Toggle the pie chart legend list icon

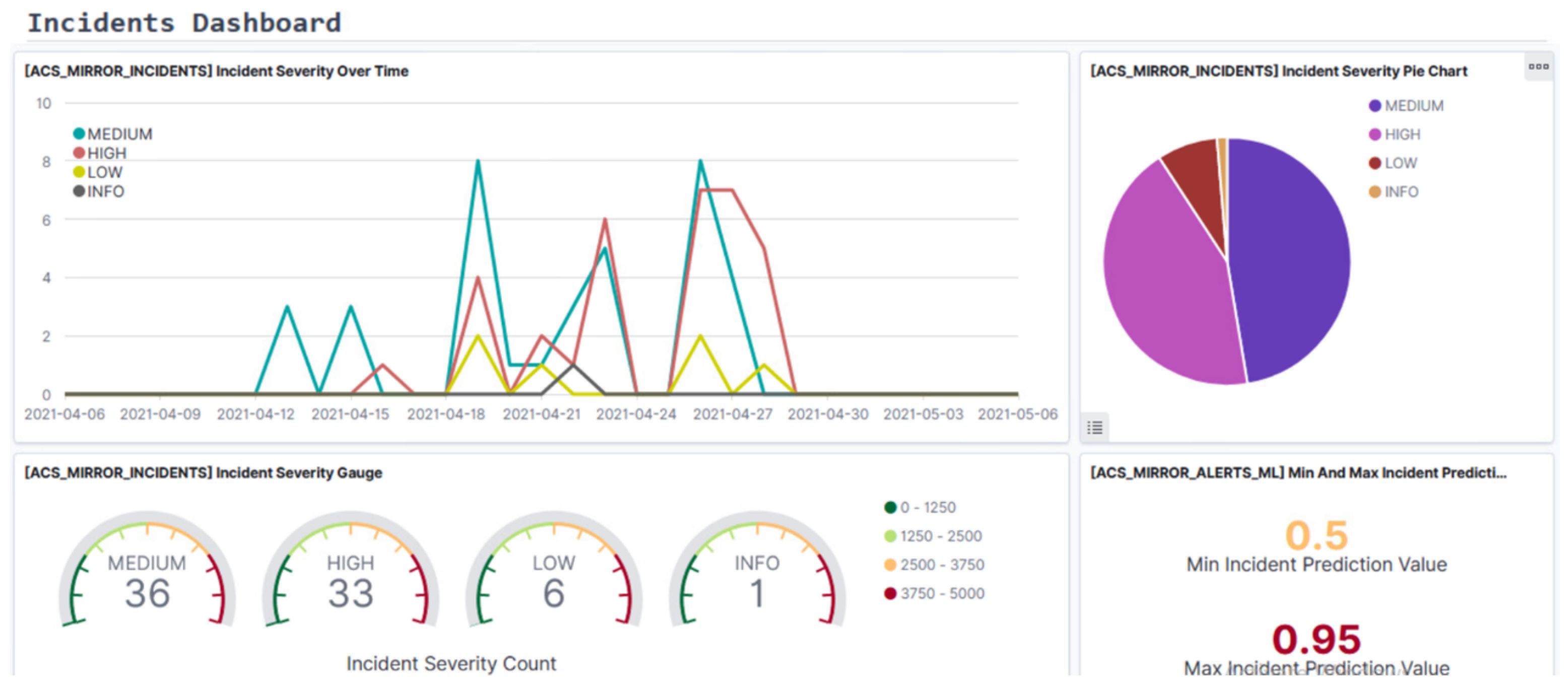[x=1094, y=428]
